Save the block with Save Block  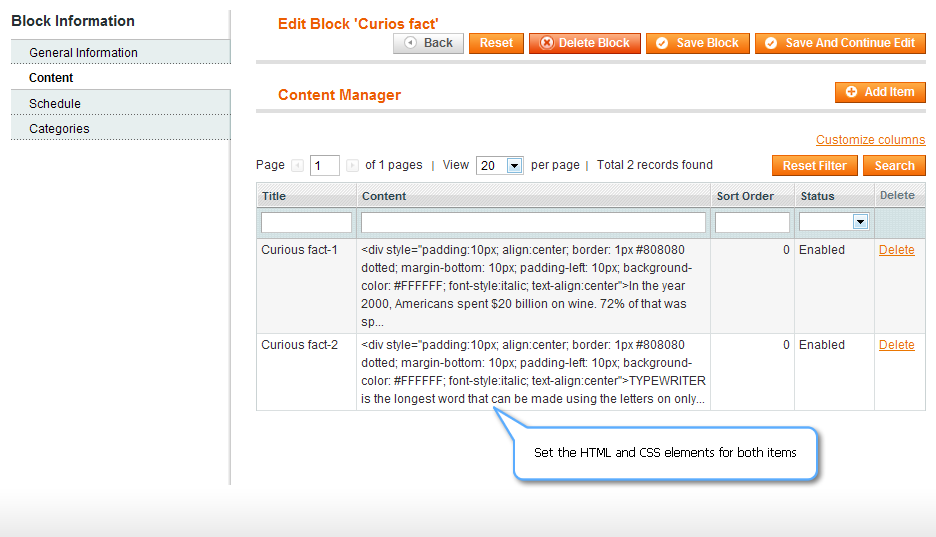point(697,44)
